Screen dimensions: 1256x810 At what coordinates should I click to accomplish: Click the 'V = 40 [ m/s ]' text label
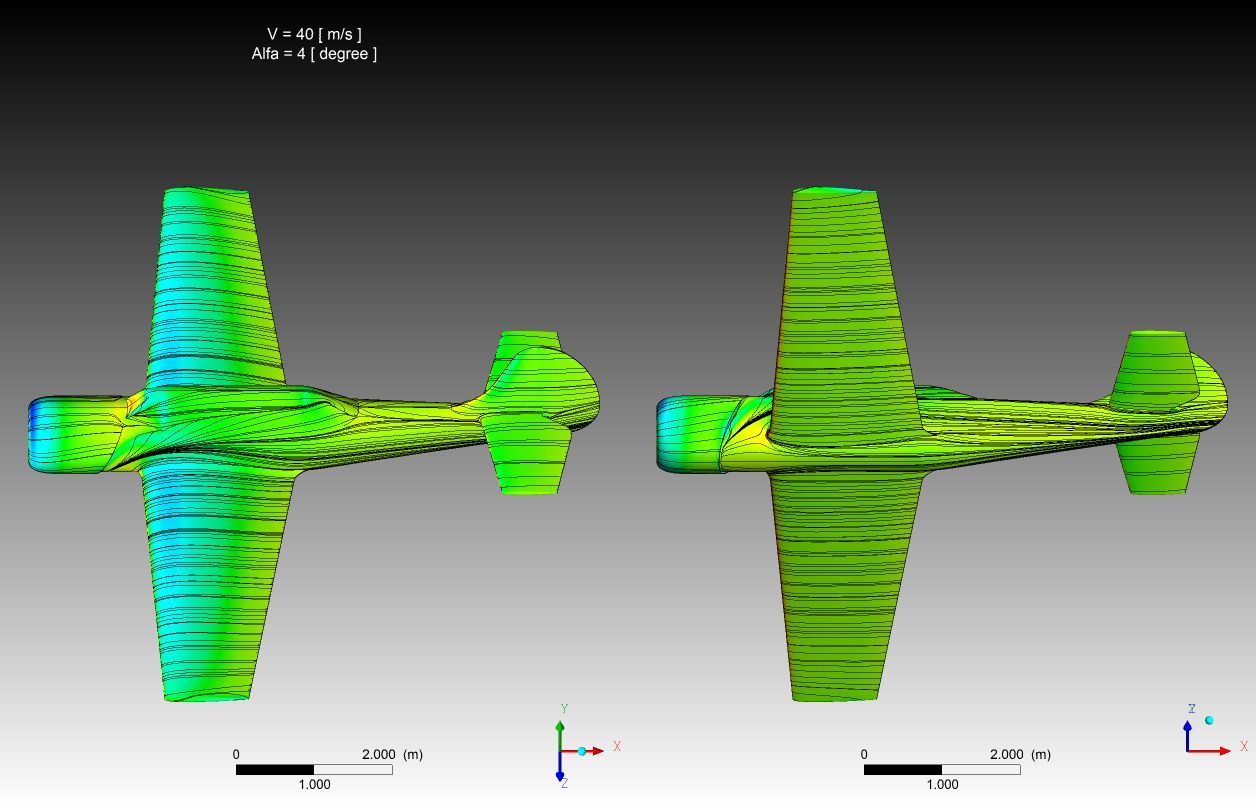click(314, 34)
